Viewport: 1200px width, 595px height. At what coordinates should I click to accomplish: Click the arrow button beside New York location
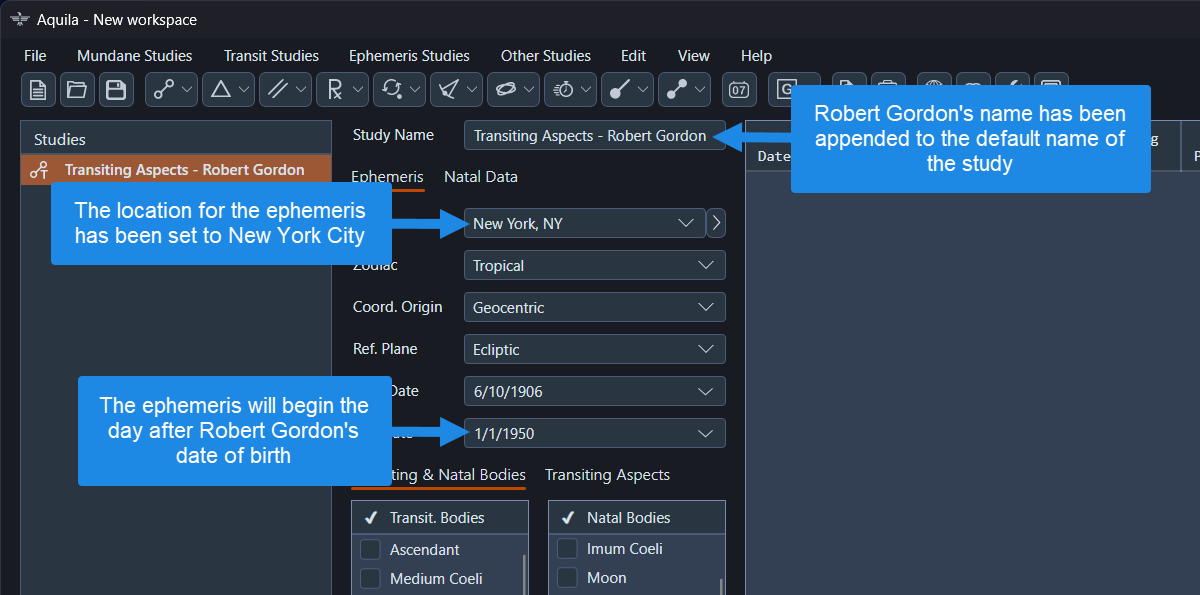715,223
